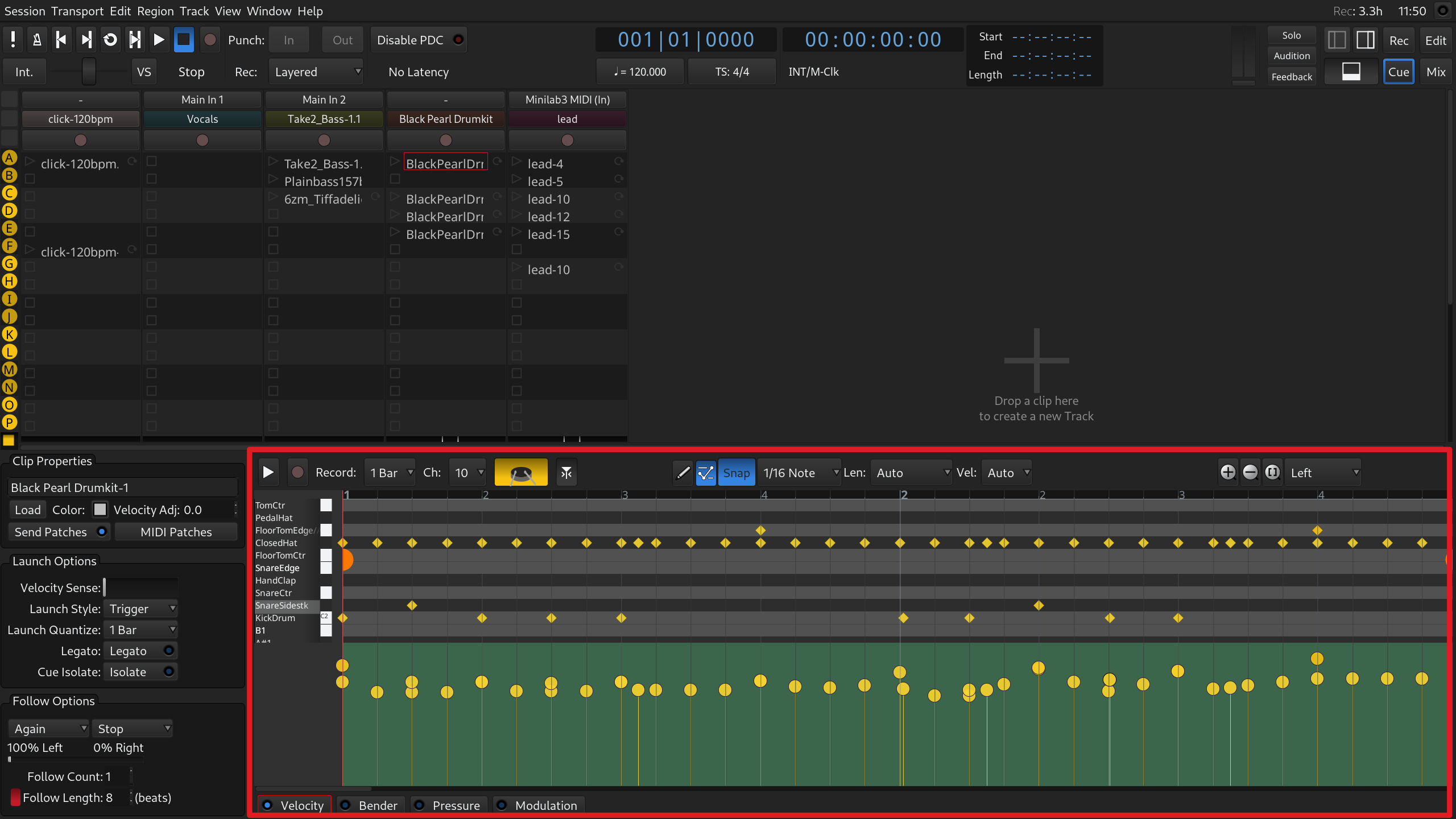This screenshot has height=819, width=1456.
Task: Open the Launch Style dropdown
Action: pos(140,609)
